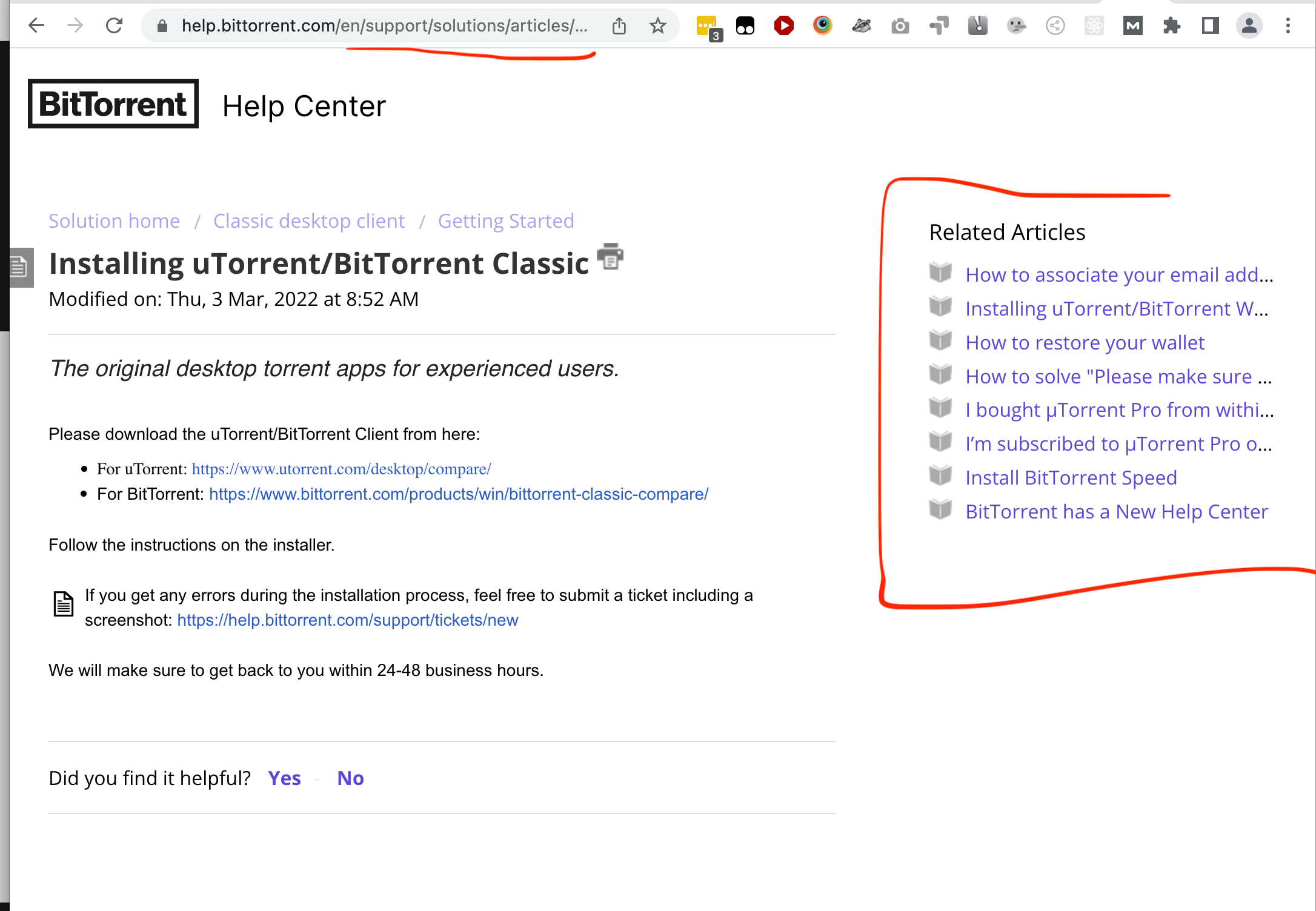Open the M extension icon
The height and width of the screenshot is (911, 1316).
1132,26
